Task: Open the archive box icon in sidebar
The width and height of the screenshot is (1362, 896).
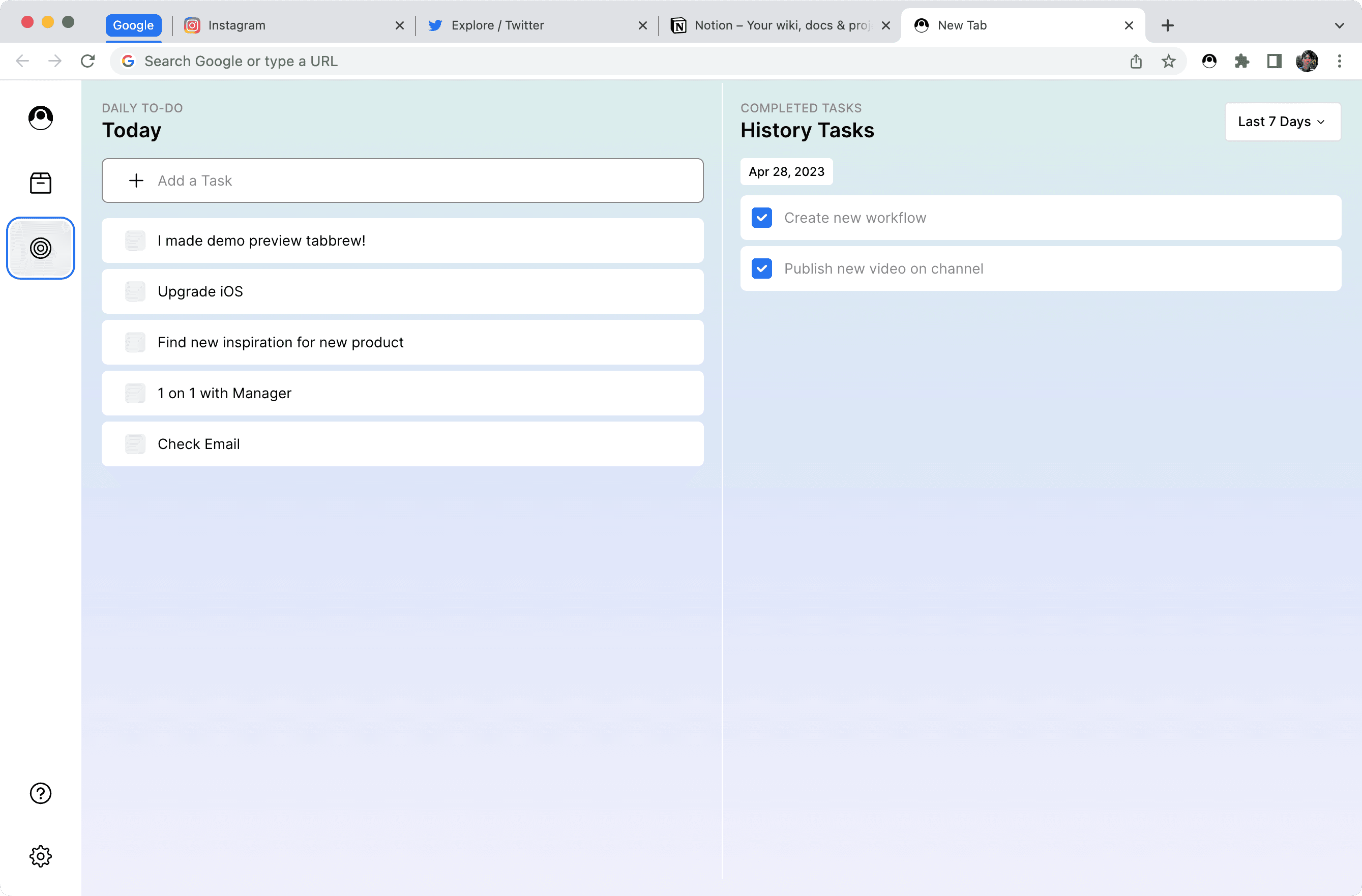Action: pos(41,183)
